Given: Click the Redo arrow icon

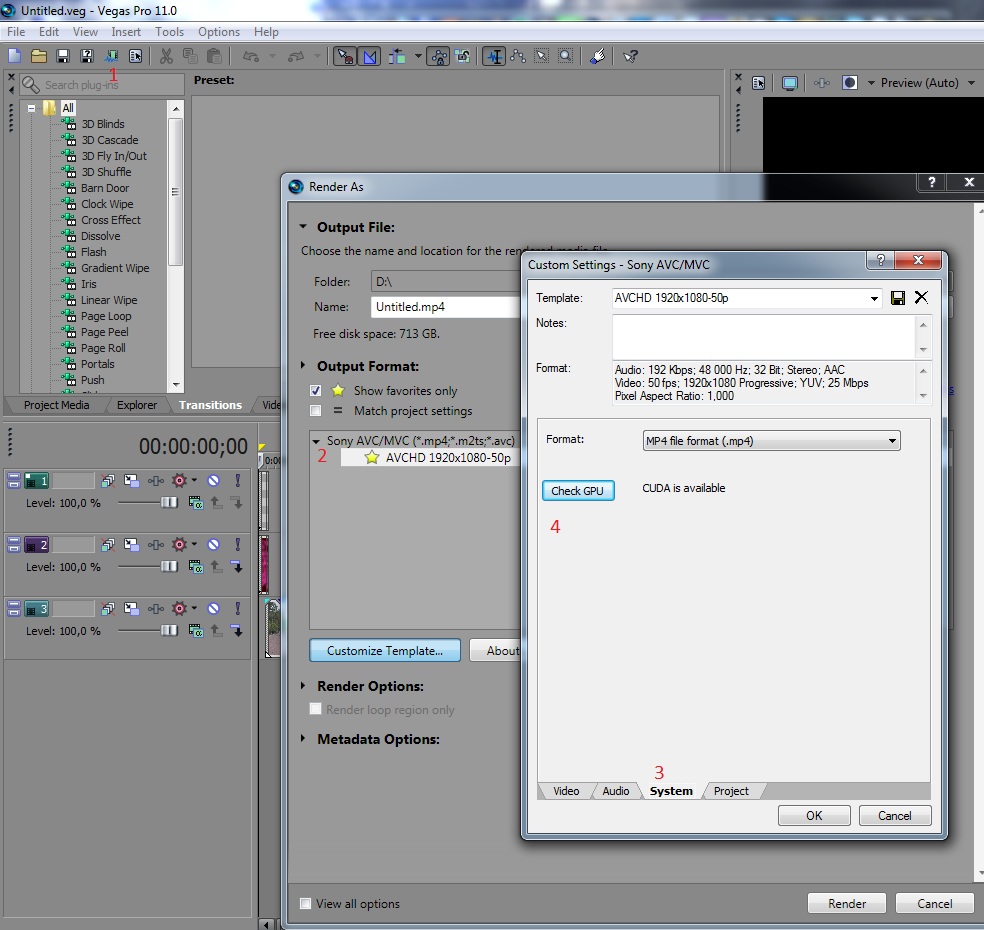Looking at the screenshot, I should (296, 56).
